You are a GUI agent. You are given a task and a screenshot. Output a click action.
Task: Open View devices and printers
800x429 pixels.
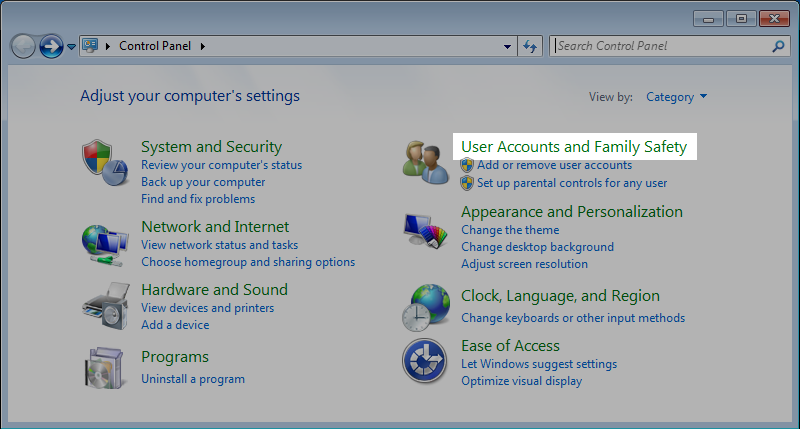coord(207,308)
